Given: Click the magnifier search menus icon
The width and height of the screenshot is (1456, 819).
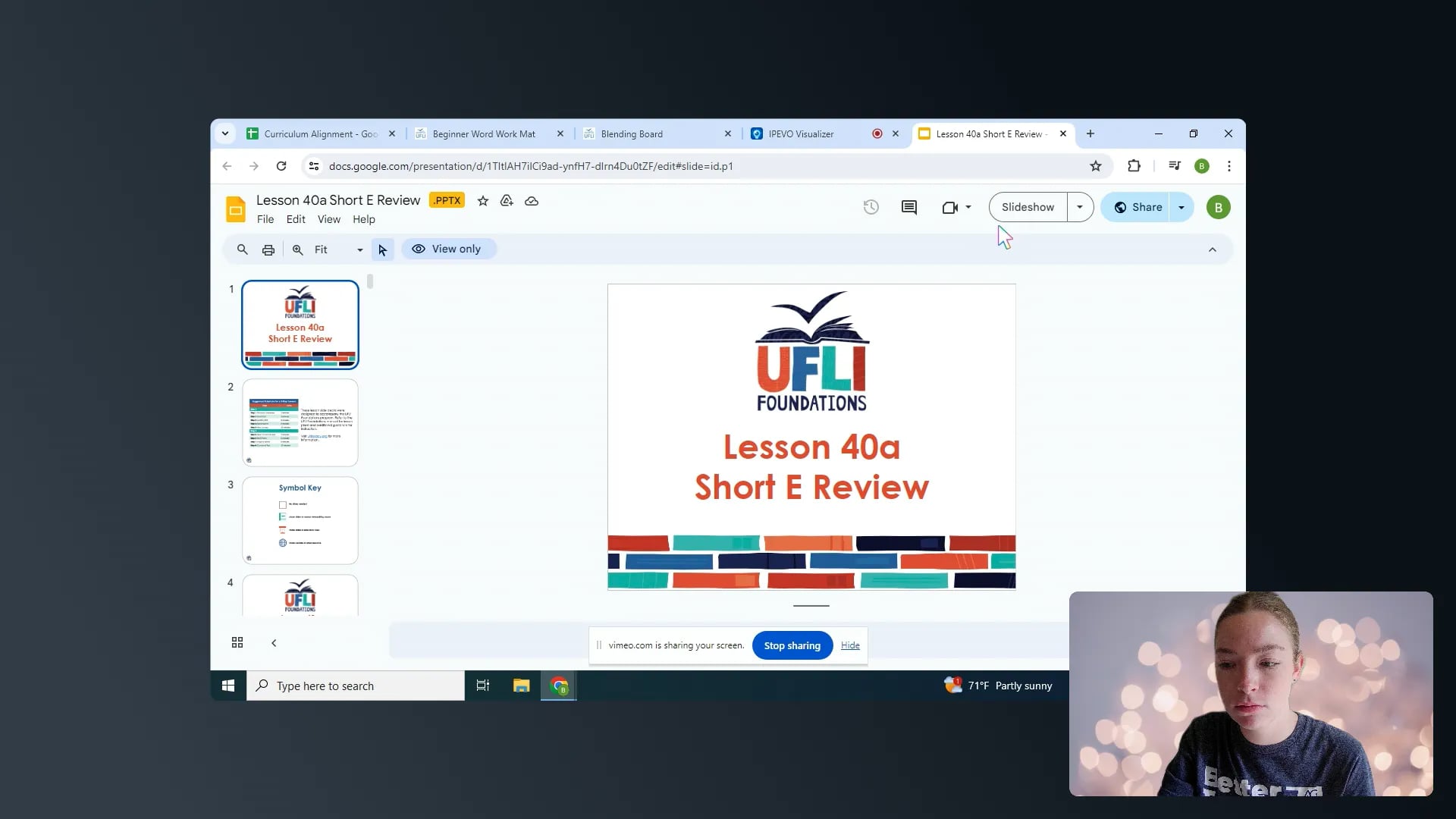Looking at the screenshot, I should pos(242,249).
